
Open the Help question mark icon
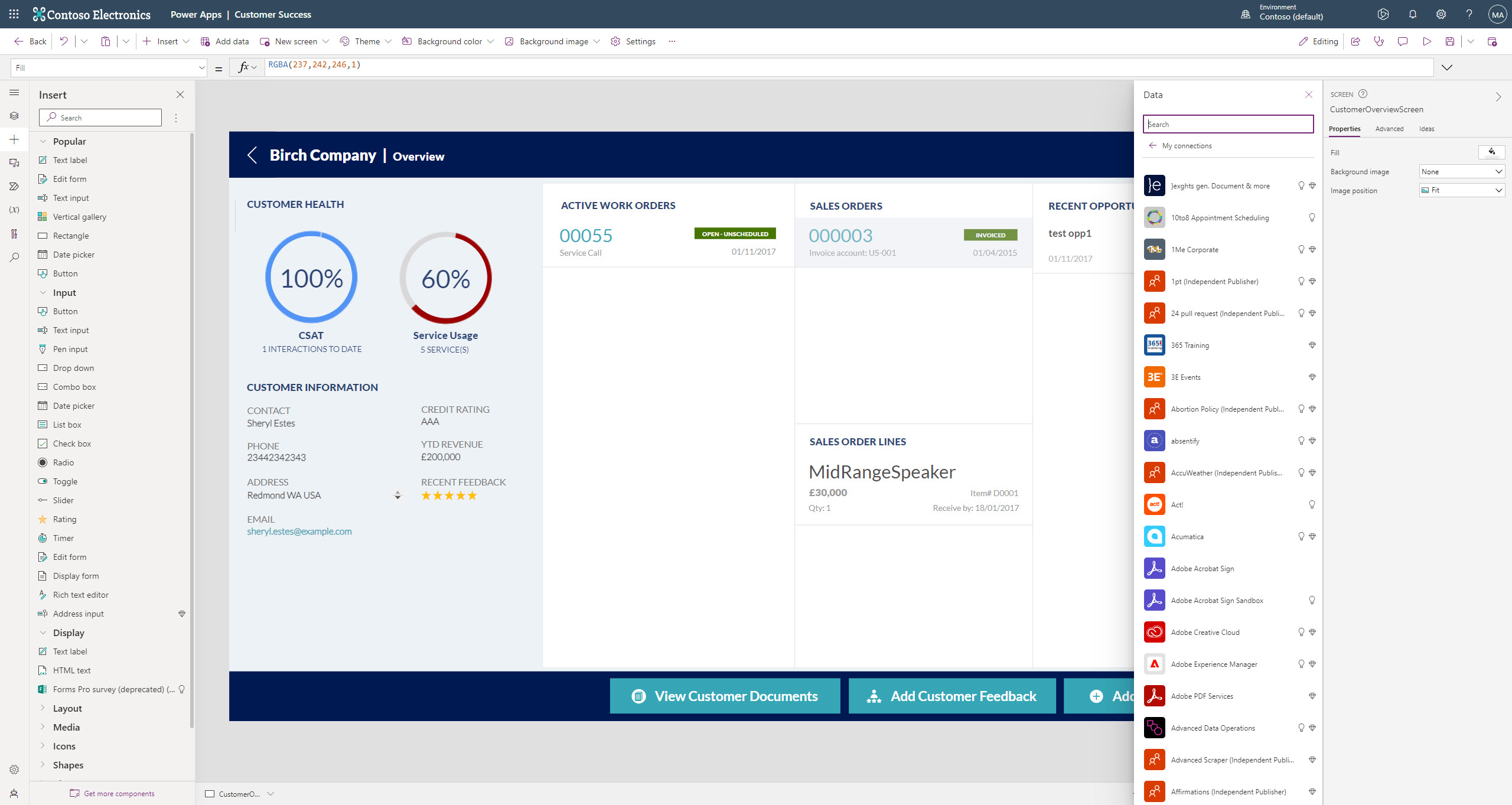(x=1469, y=14)
